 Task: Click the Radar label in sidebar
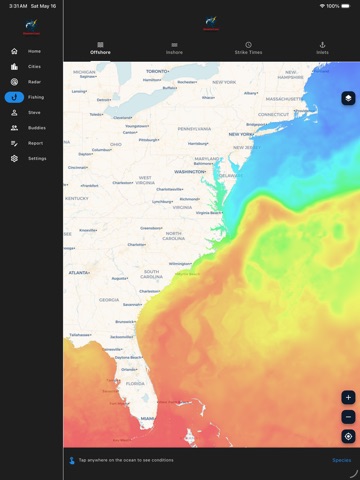pos(34,82)
